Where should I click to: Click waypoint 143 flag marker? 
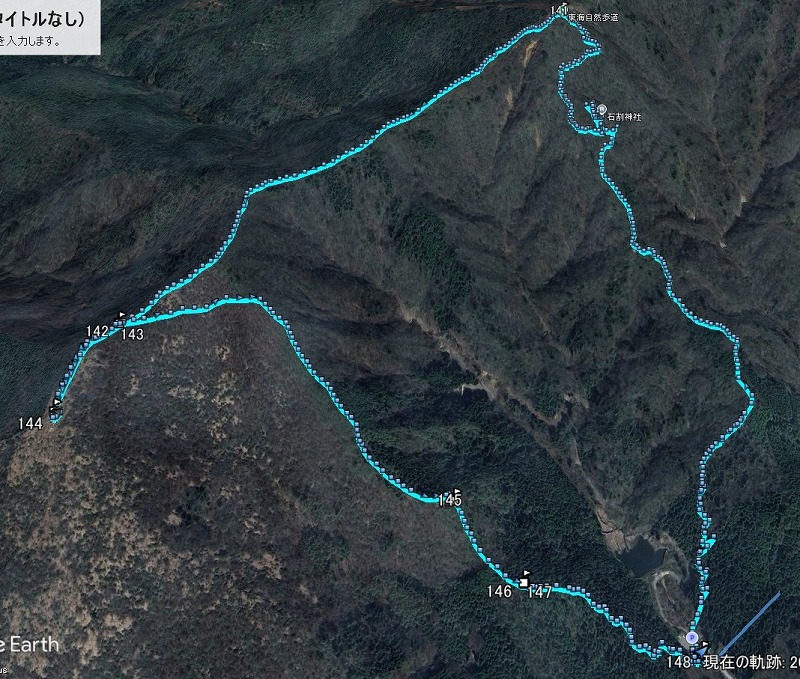122,315
